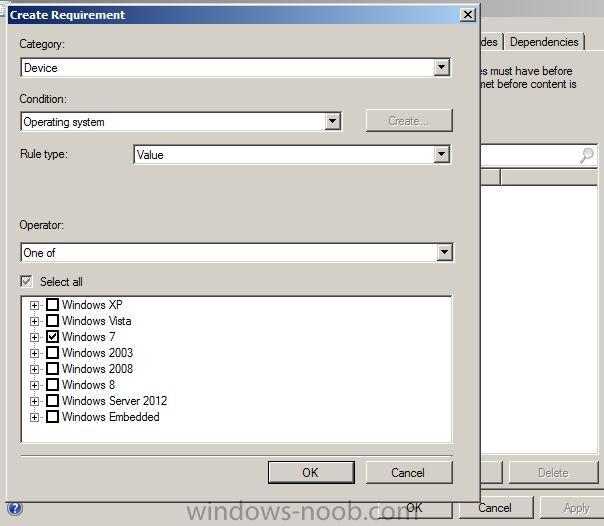Toggle the Select all checkbox
Viewport: 604px width, 526px height.
pyautogui.click(x=26, y=281)
